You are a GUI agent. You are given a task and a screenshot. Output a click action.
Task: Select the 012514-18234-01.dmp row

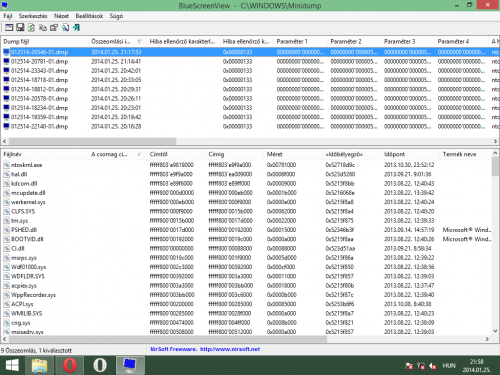250,108
